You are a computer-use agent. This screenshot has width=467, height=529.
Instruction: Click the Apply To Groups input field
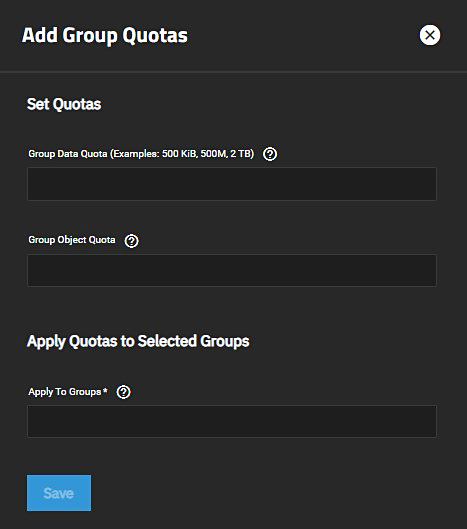[232, 421]
